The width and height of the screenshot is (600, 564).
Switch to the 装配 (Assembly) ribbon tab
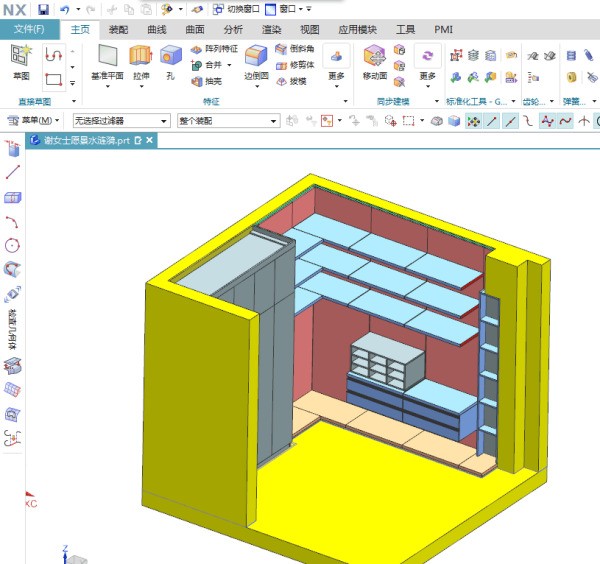(x=118, y=30)
